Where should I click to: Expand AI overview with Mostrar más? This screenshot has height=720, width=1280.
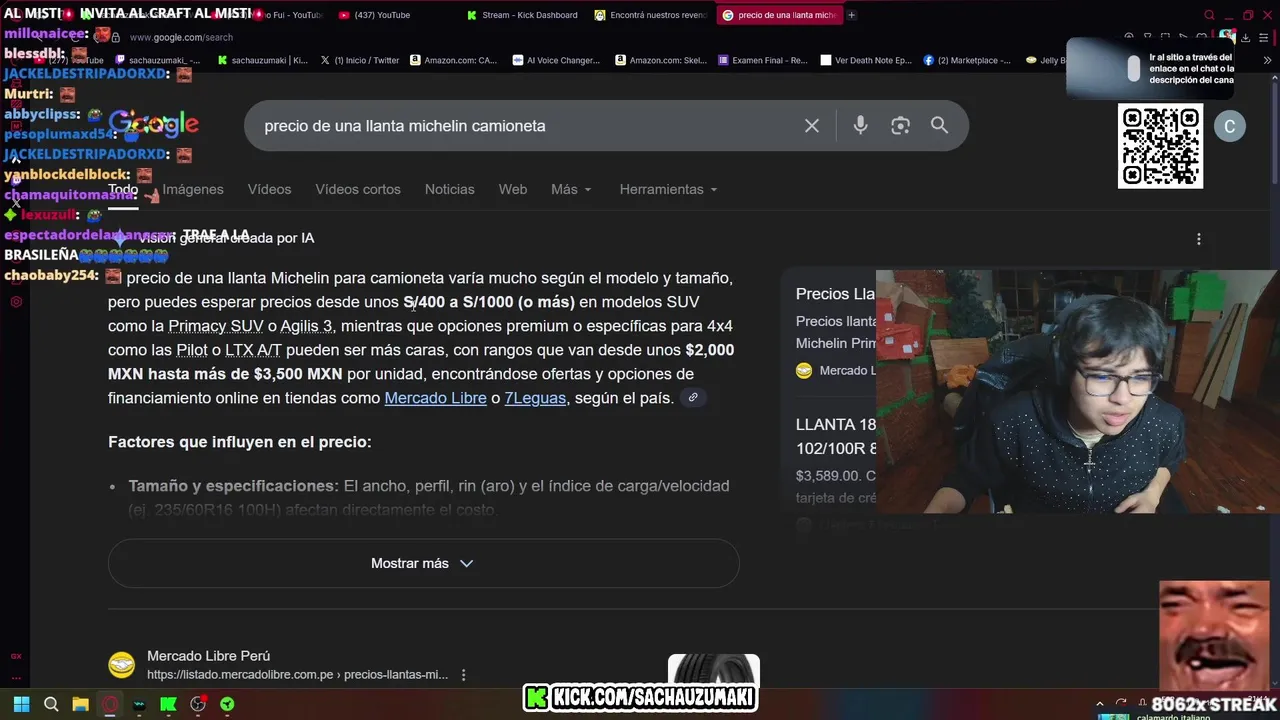click(423, 563)
